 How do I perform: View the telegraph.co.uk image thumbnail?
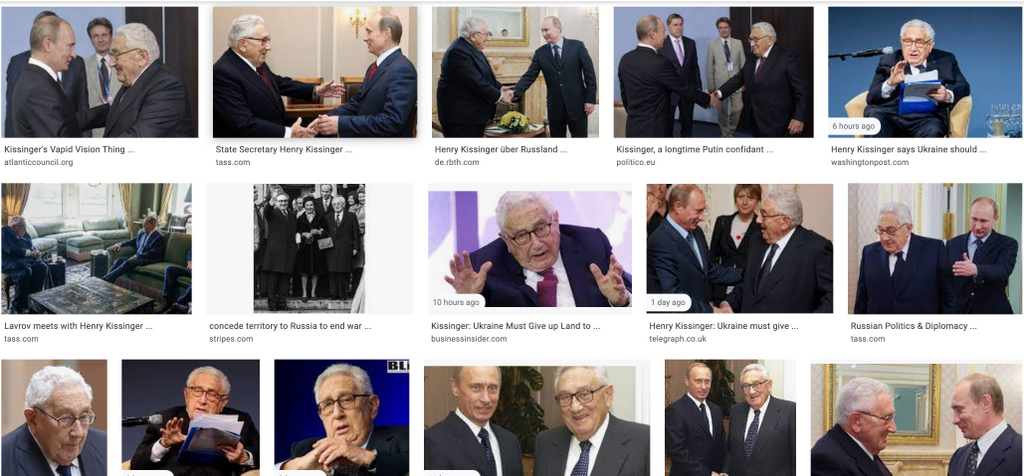[740, 248]
